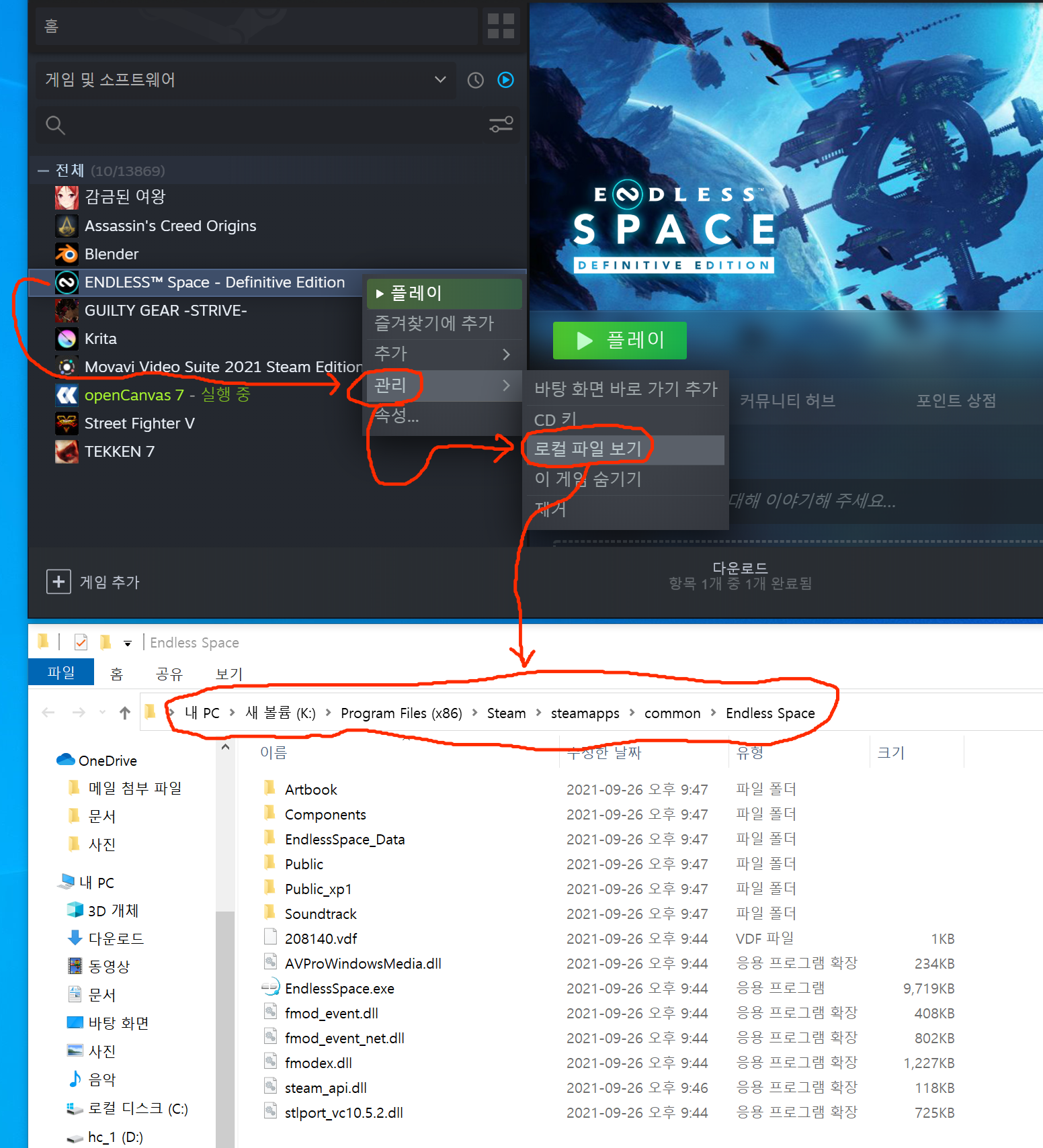Open the 관리 submenu in context menu

(x=443, y=386)
